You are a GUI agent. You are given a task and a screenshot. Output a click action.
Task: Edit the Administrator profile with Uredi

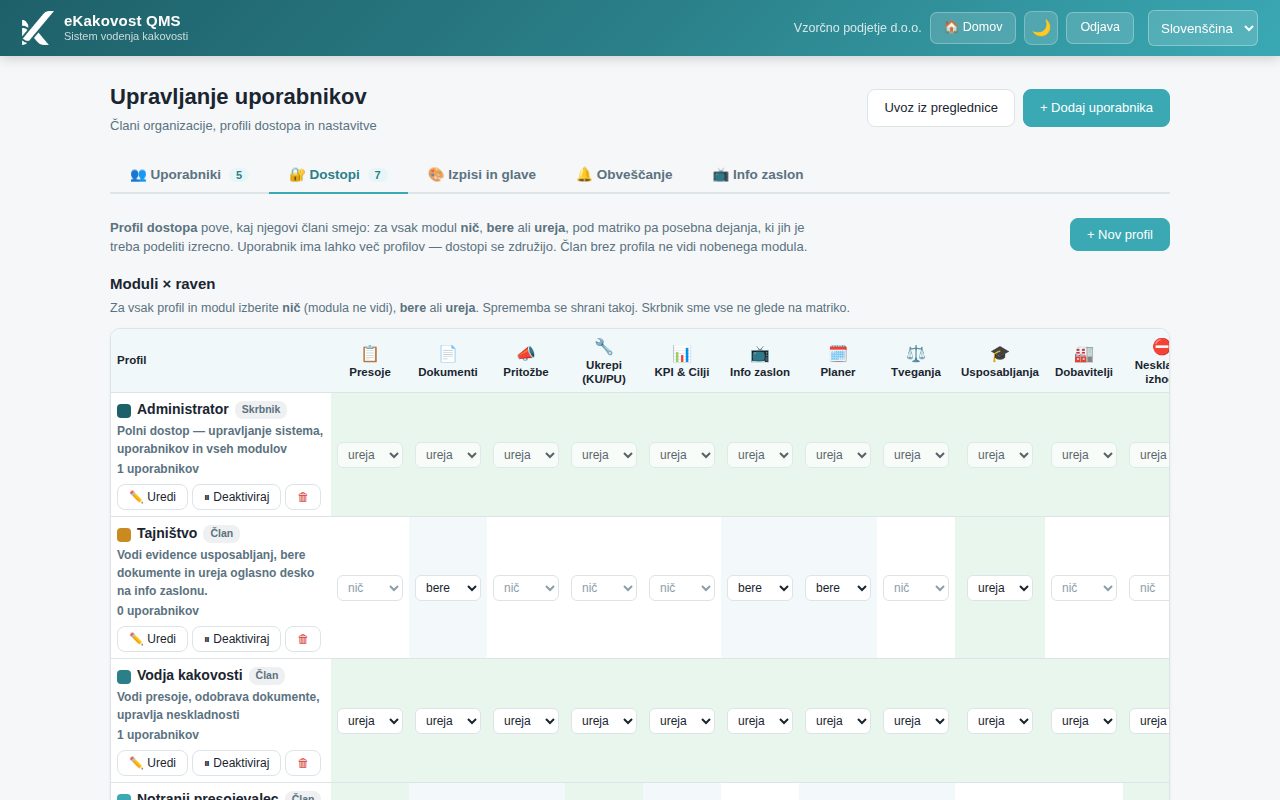pos(152,497)
